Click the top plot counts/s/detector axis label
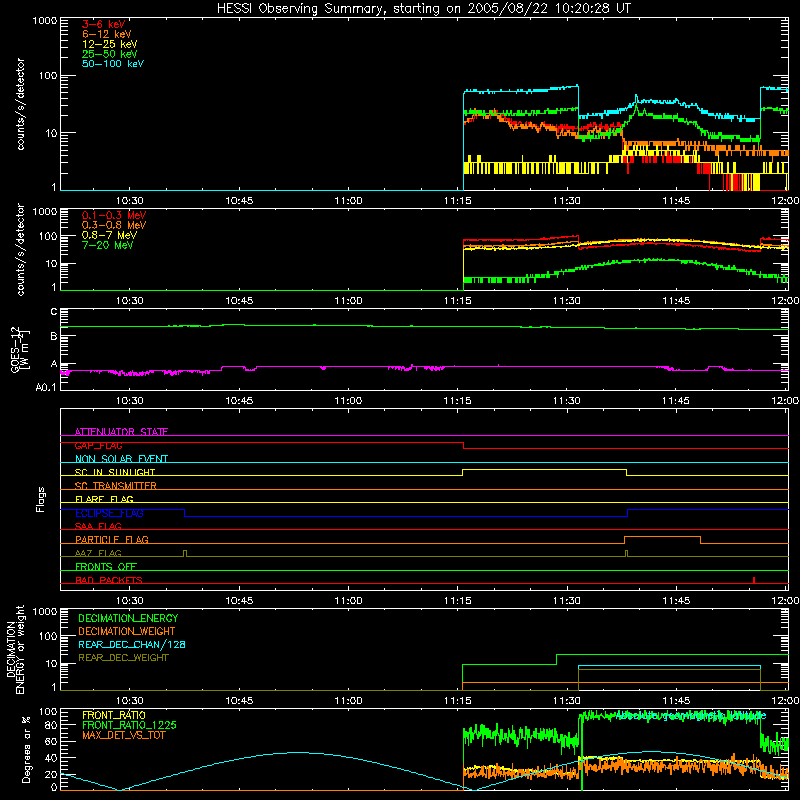 [20, 104]
